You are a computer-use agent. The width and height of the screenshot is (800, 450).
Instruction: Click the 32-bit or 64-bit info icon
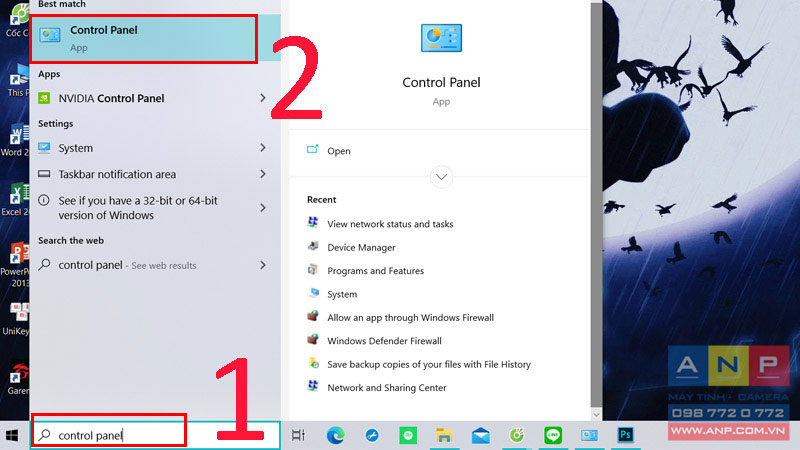(x=44, y=201)
